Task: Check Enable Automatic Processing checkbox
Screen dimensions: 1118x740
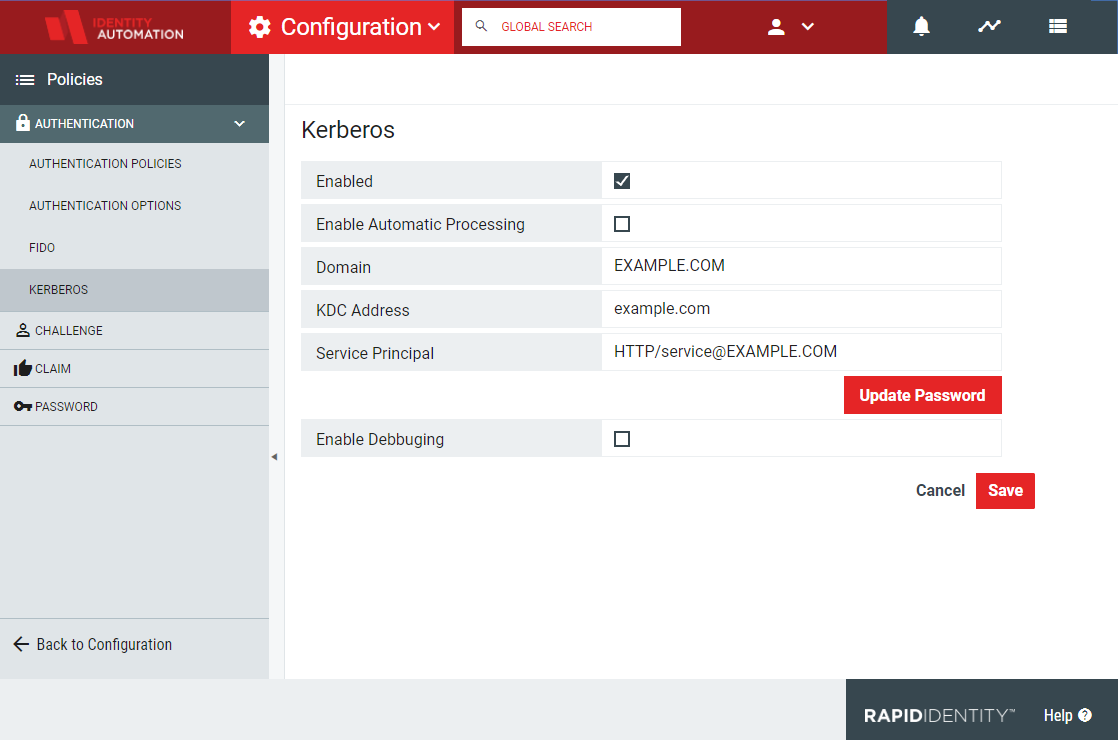Action: coord(622,224)
